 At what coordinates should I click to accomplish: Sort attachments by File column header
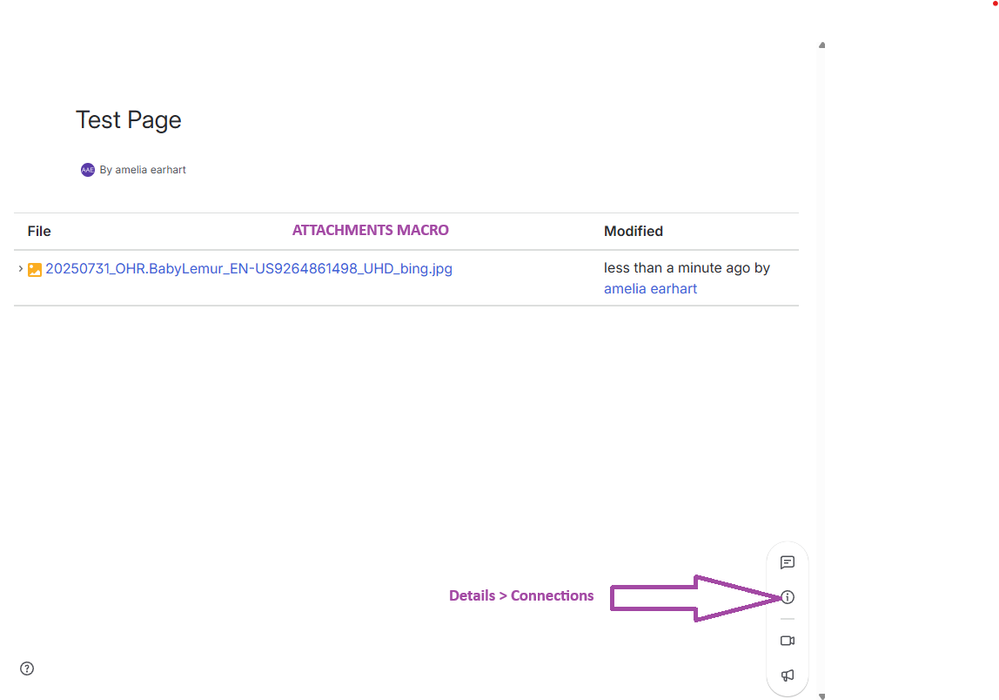(39, 231)
